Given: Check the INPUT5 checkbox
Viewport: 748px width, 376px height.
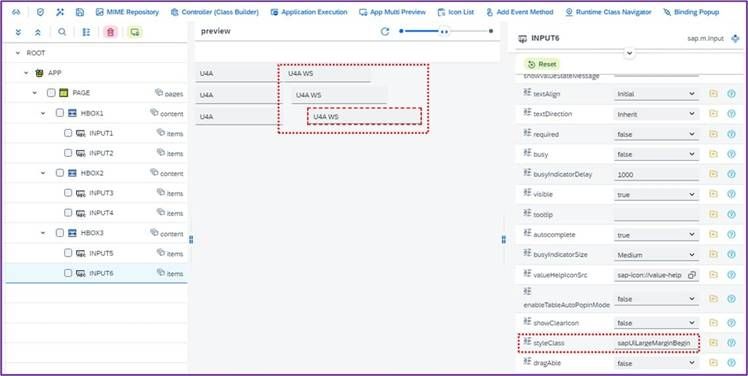Looking at the screenshot, I should 68,253.
